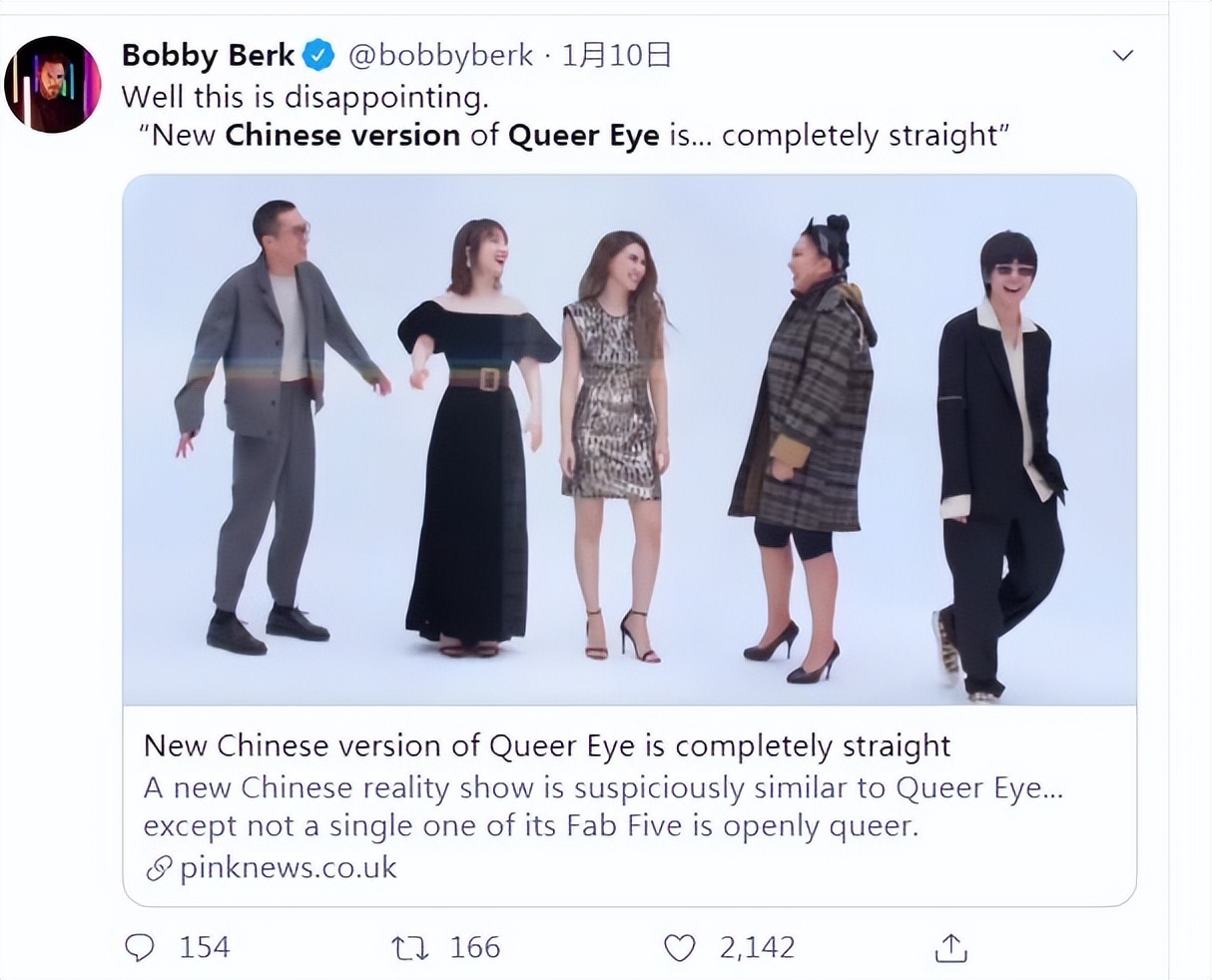The height and width of the screenshot is (980, 1212).
Task: Open the Bobby Berk display name
Action: [x=208, y=55]
